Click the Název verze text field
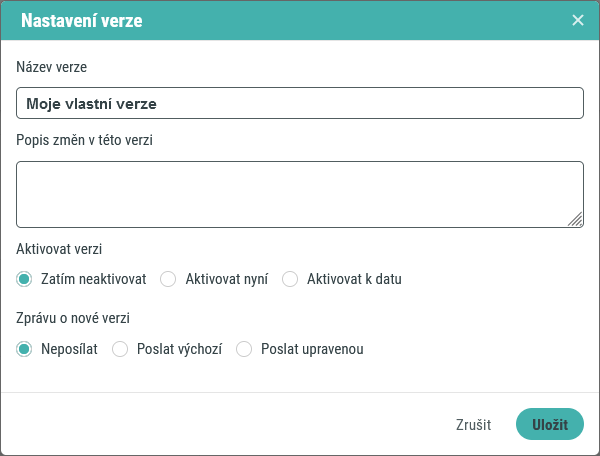Screen dimensions: 600x456 coord(299,103)
